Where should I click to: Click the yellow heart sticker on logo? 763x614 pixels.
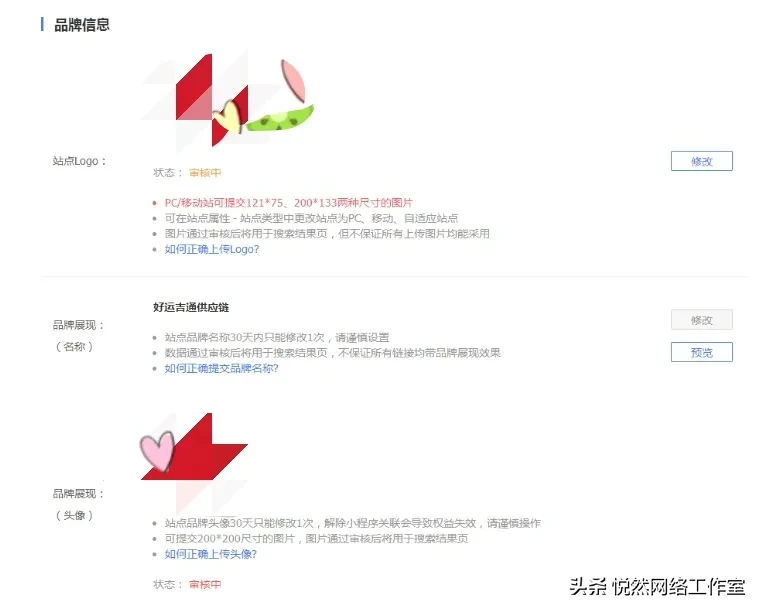pyautogui.click(x=227, y=117)
